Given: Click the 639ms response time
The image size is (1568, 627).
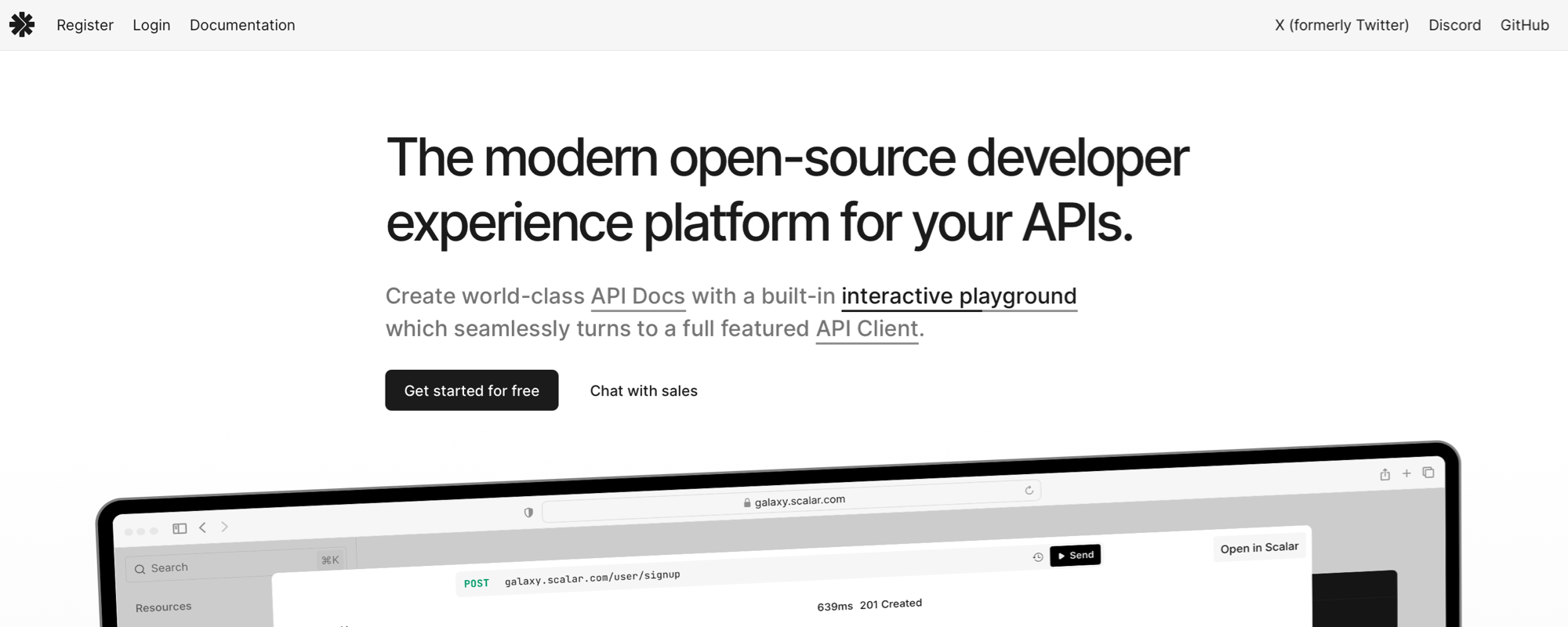Looking at the screenshot, I should point(834,607).
